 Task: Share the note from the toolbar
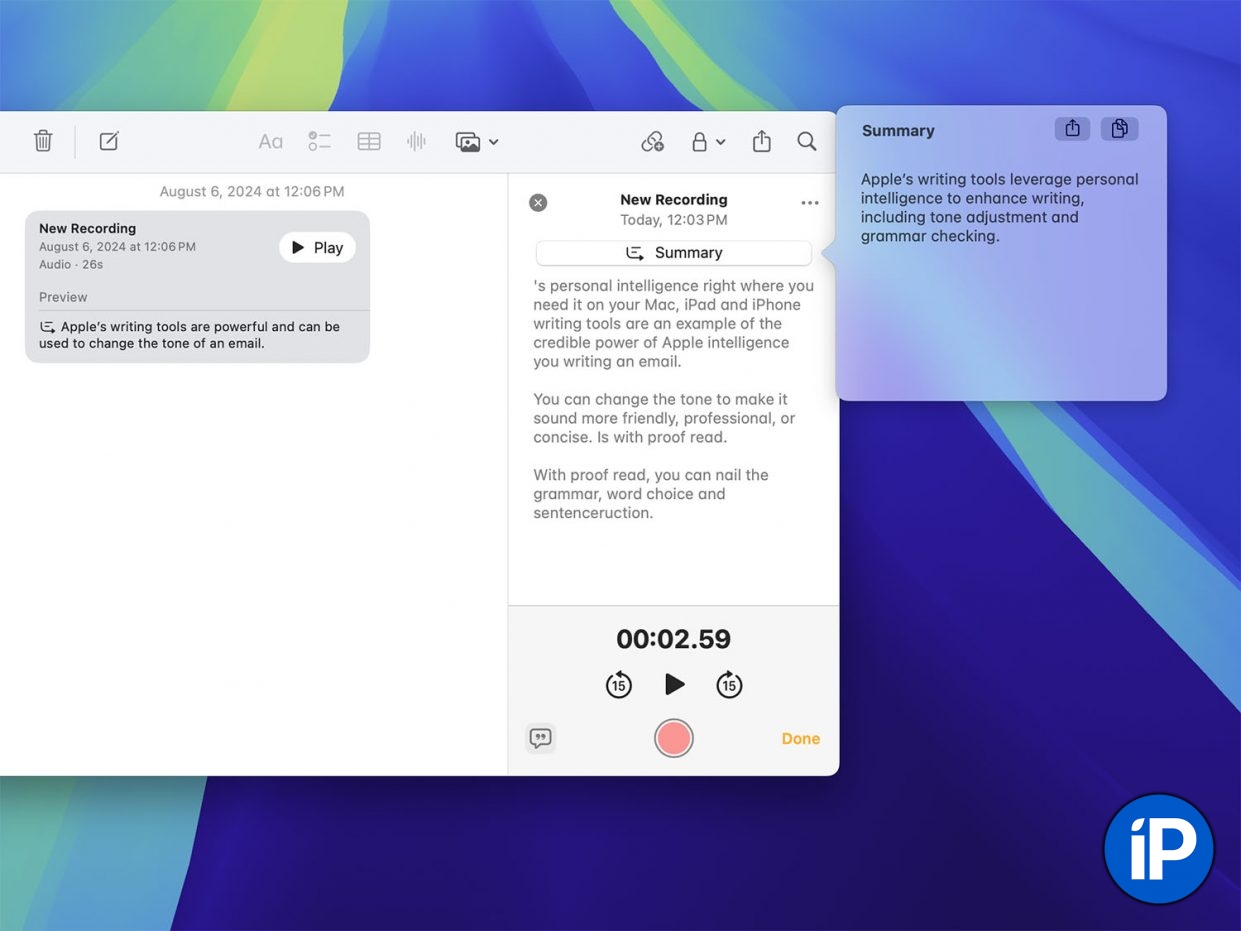[762, 141]
